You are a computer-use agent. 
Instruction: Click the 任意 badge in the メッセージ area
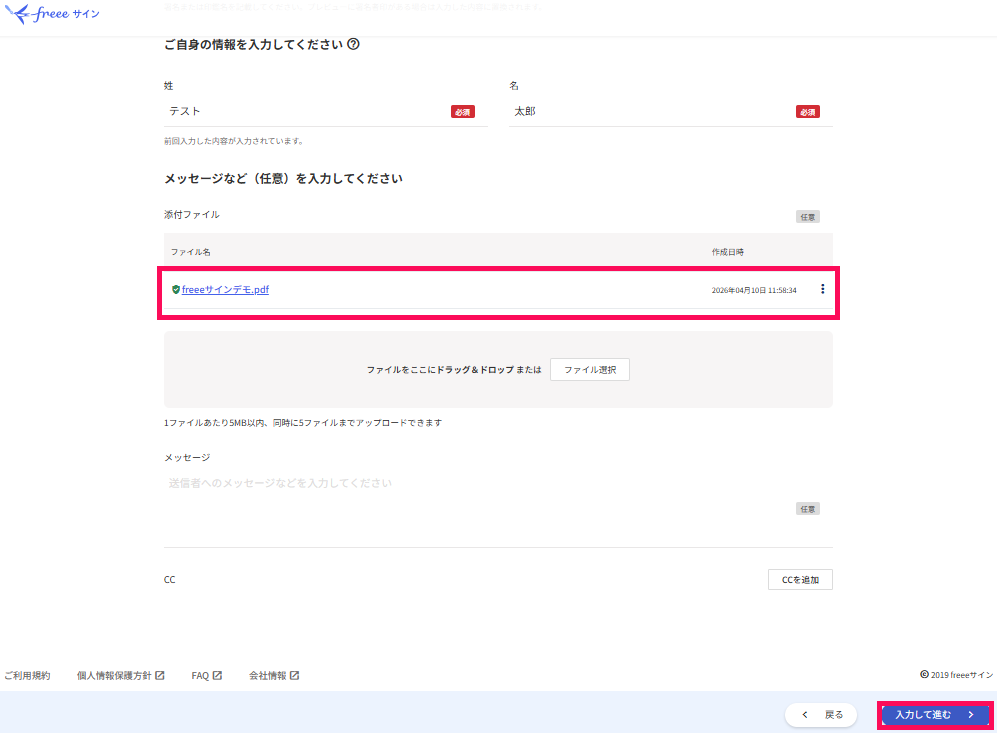pyautogui.click(x=808, y=509)
